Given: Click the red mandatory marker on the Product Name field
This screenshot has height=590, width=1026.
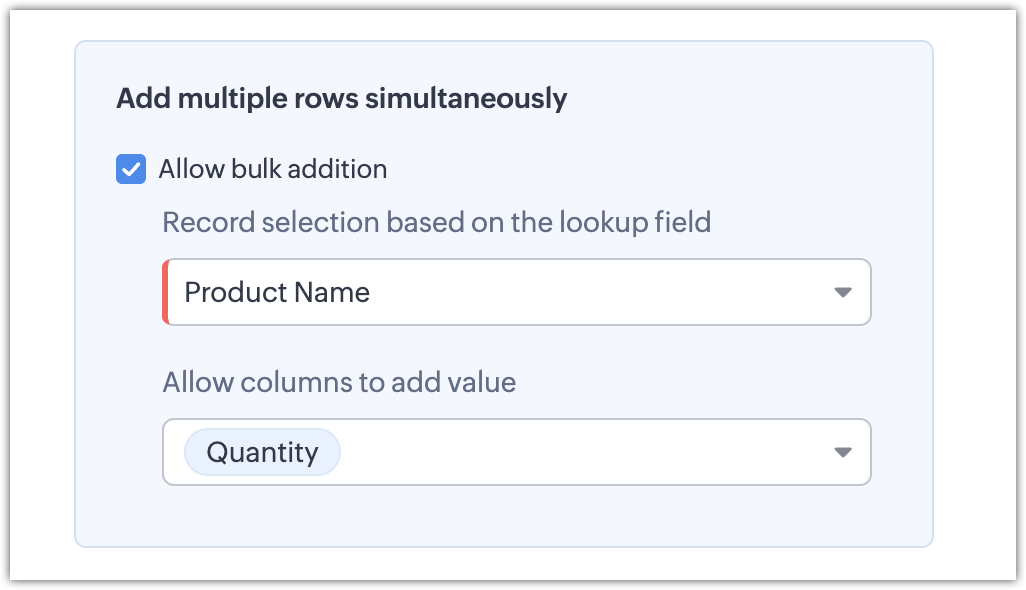Looking at the screenshot, I should (165, 292).
